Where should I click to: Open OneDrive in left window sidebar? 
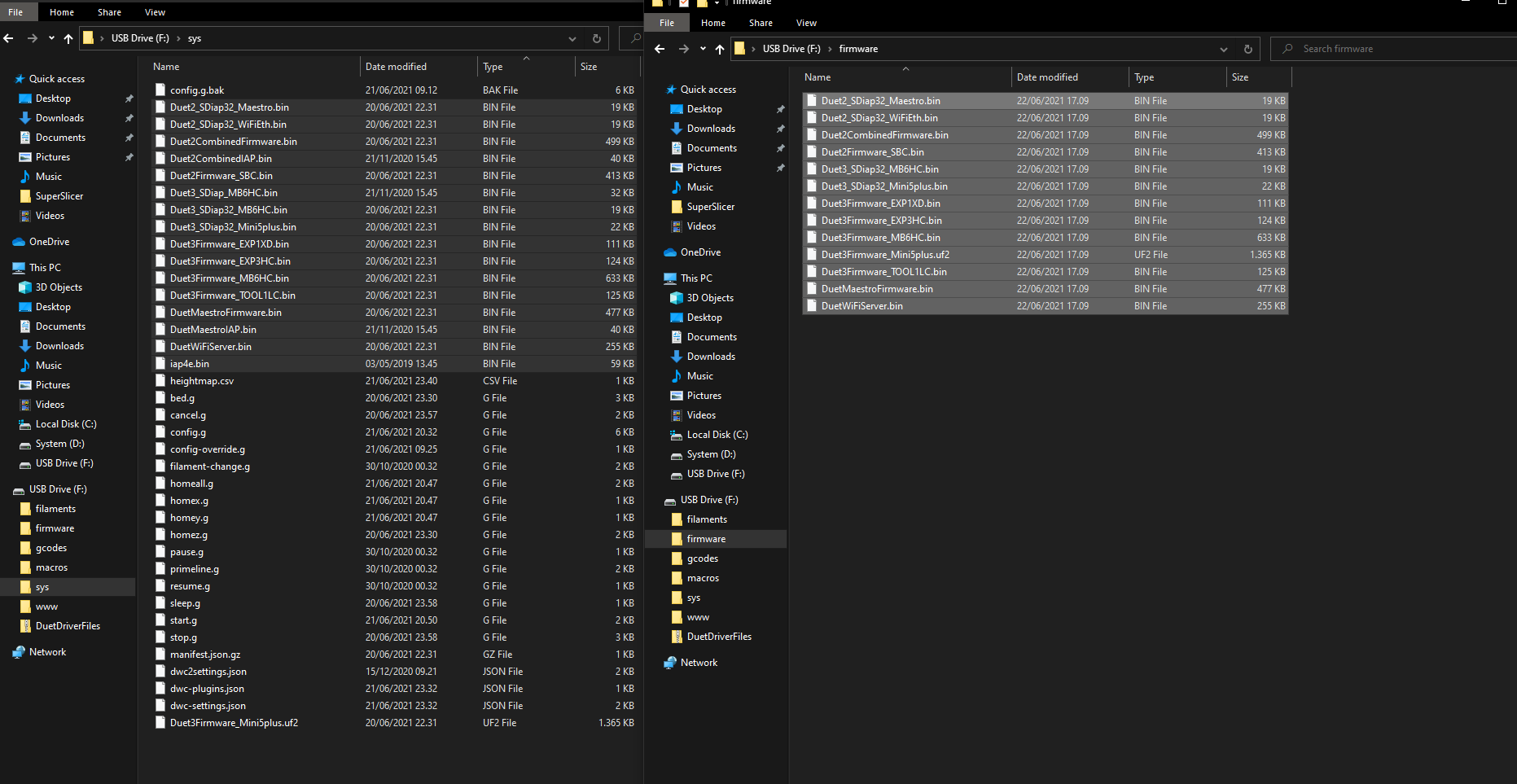[49, 242]
